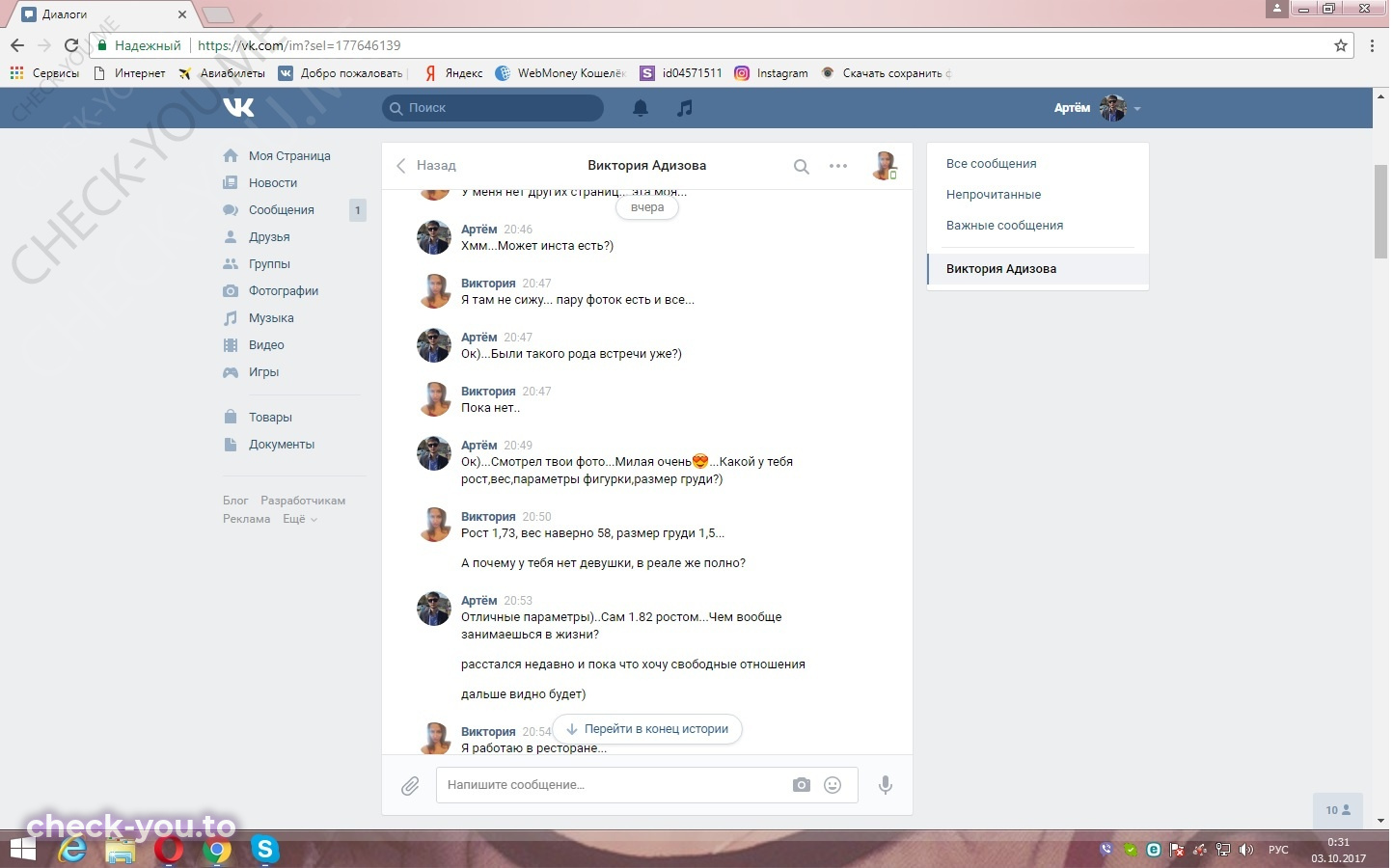Open the WebMoney Кошелёк bookmark

pyautogui.click(x=560, y=73)
